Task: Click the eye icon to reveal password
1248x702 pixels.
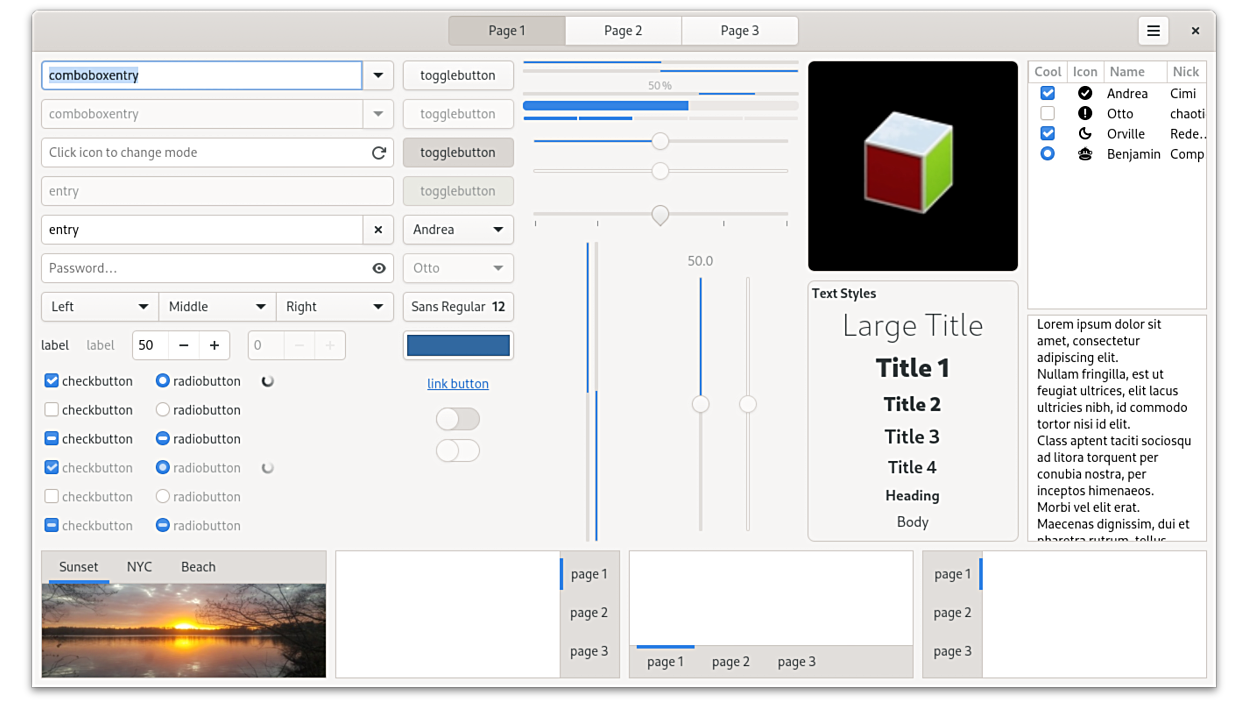Action: click(378, 268)
